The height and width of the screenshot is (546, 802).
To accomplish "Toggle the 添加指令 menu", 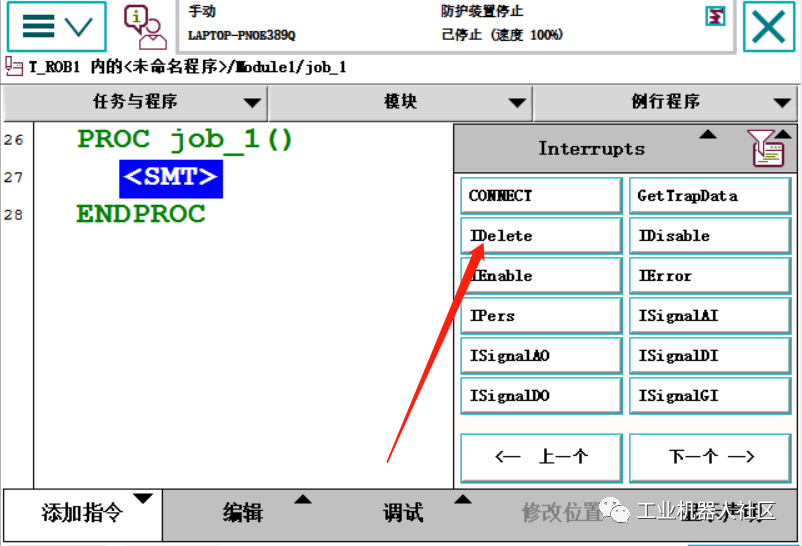I will click(83, 514).
